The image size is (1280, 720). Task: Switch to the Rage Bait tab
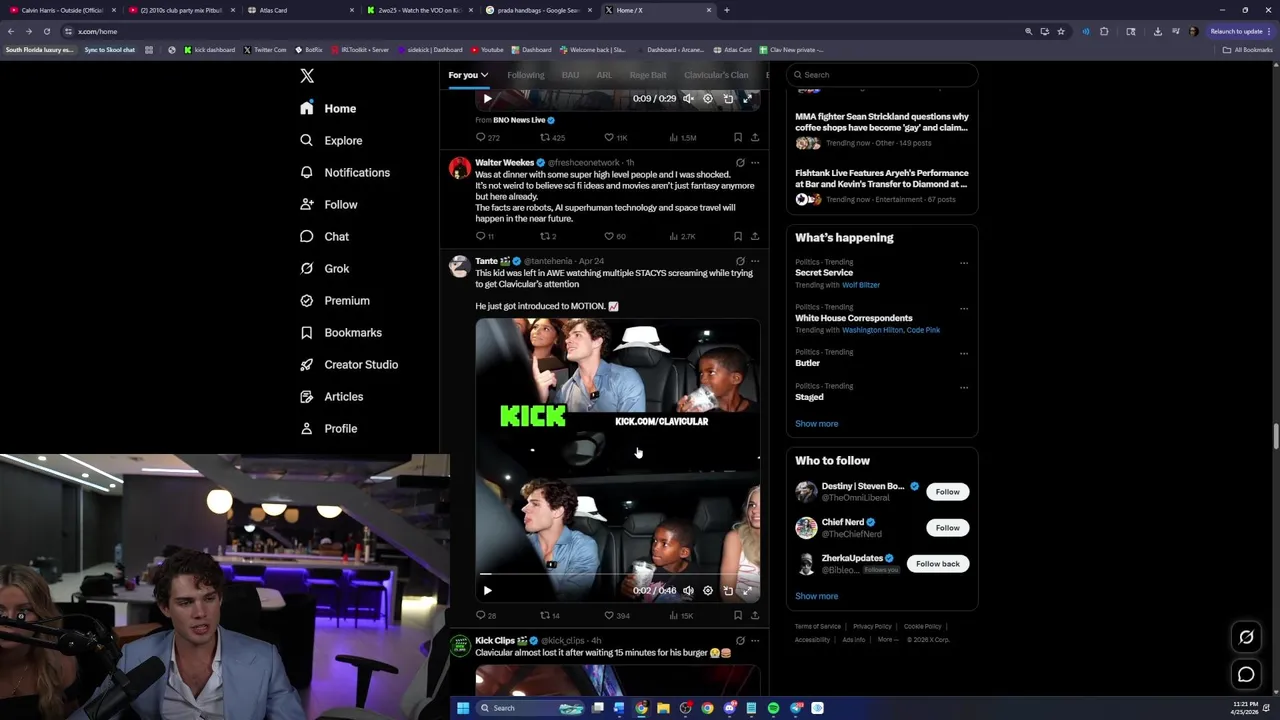tap(648, 75)
